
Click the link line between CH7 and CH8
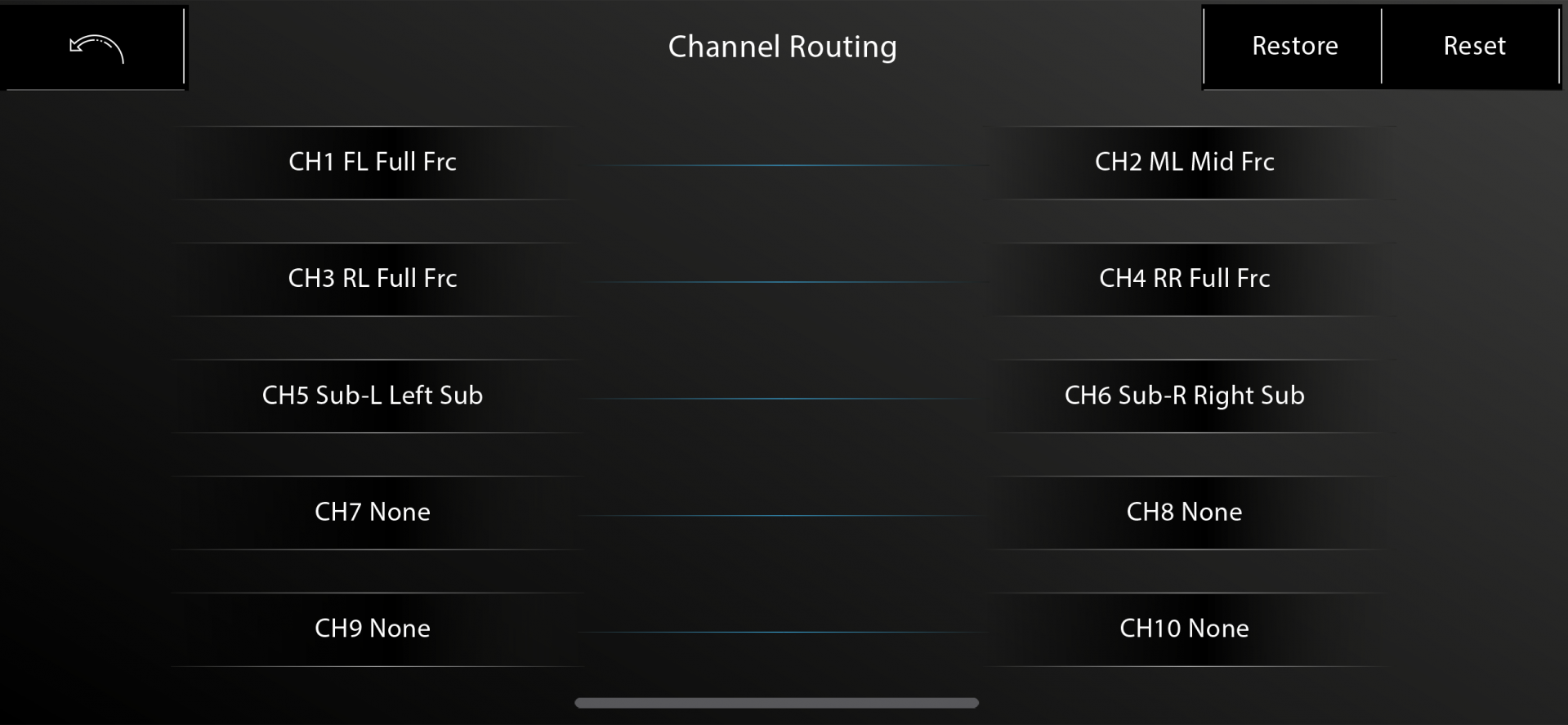coord(779,515)
